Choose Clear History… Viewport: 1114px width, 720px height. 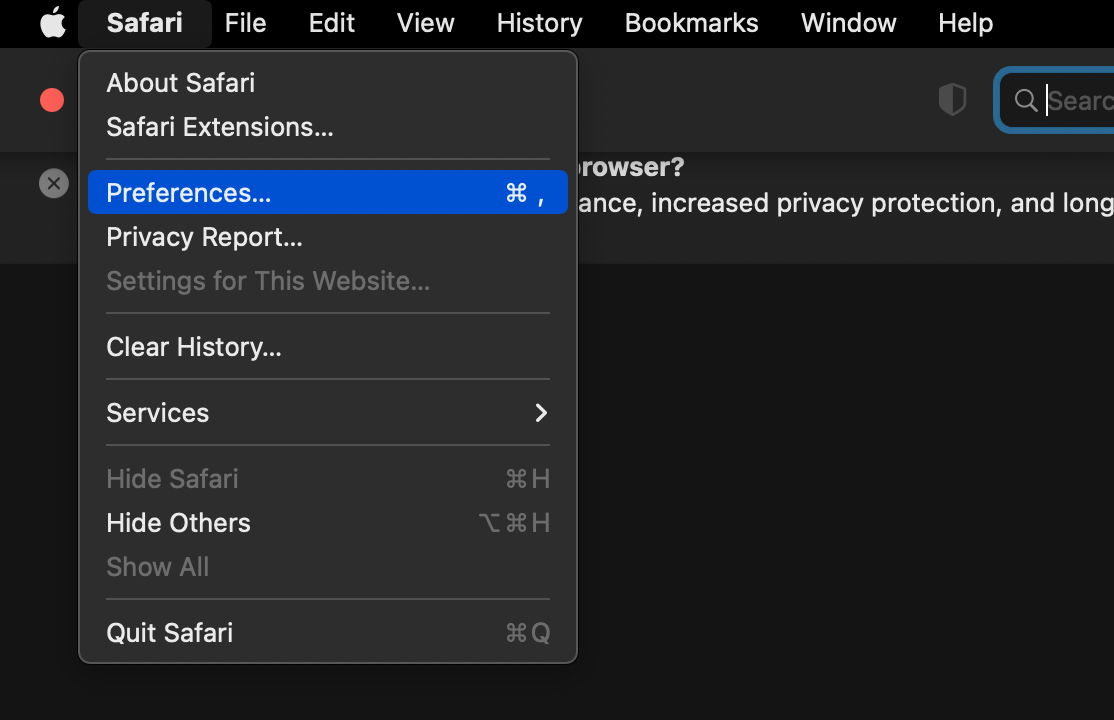coord(328,346)
